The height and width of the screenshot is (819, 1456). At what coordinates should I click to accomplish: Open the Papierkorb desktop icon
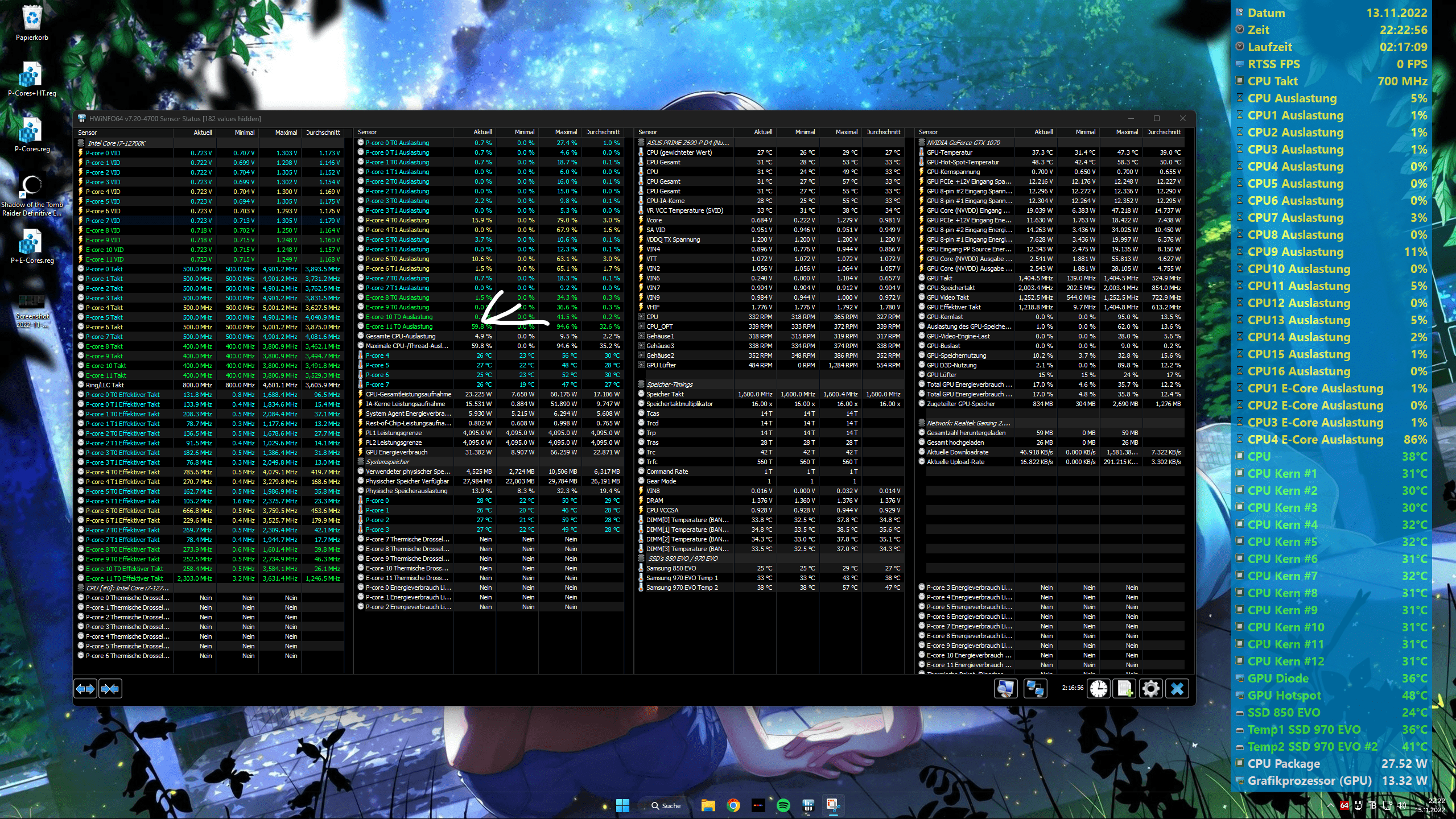[32, 23]
